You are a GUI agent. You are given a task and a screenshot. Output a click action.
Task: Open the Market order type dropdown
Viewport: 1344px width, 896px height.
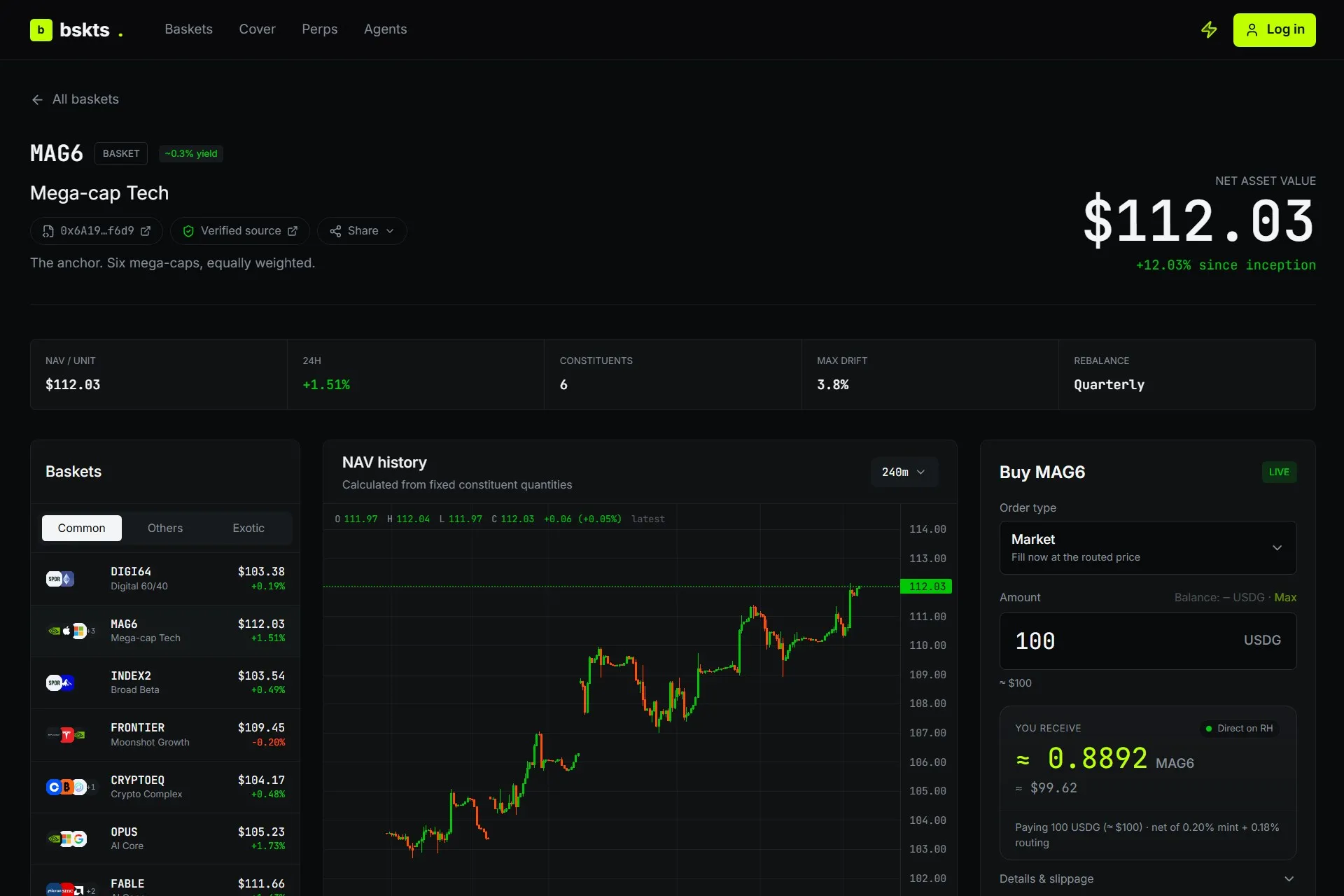1148,547
